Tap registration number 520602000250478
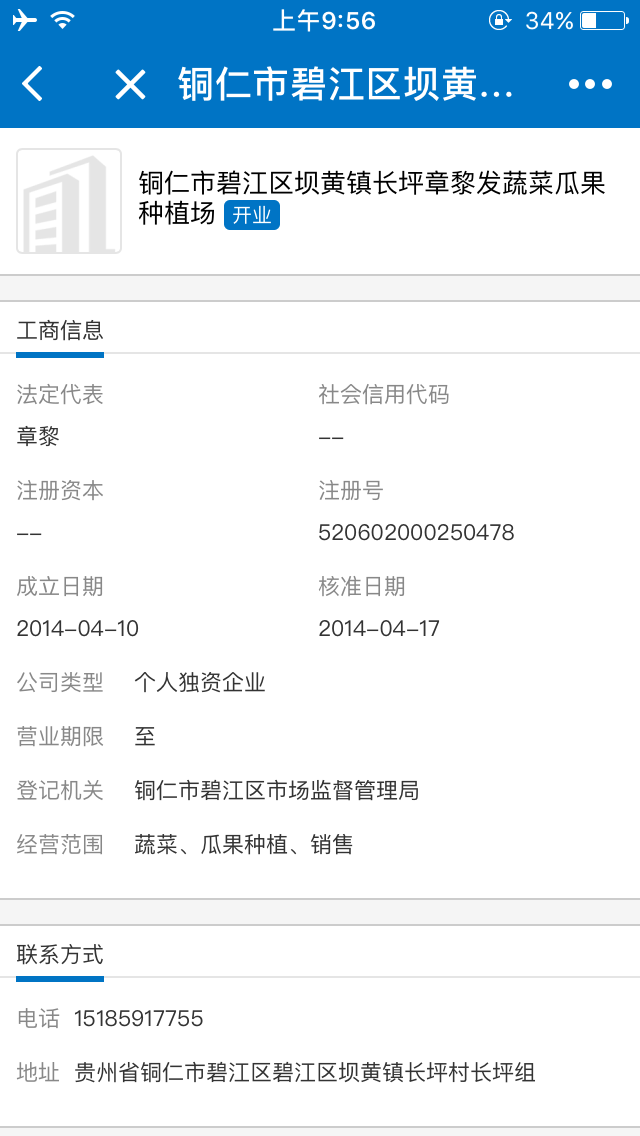Screen dimensions: 640x1136 (416, 533)
